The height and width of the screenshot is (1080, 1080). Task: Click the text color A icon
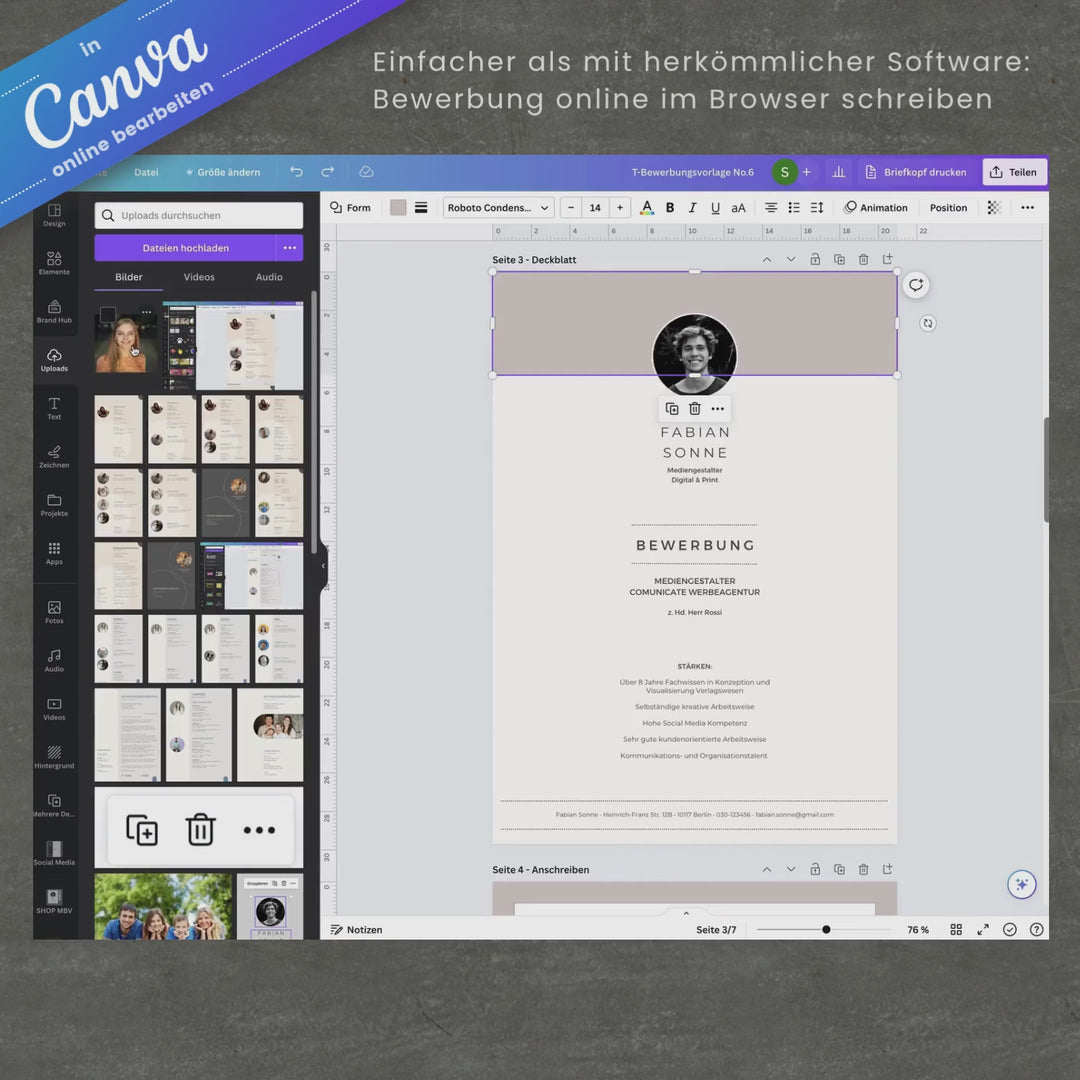pyautogui.click(x=647, y=207)
